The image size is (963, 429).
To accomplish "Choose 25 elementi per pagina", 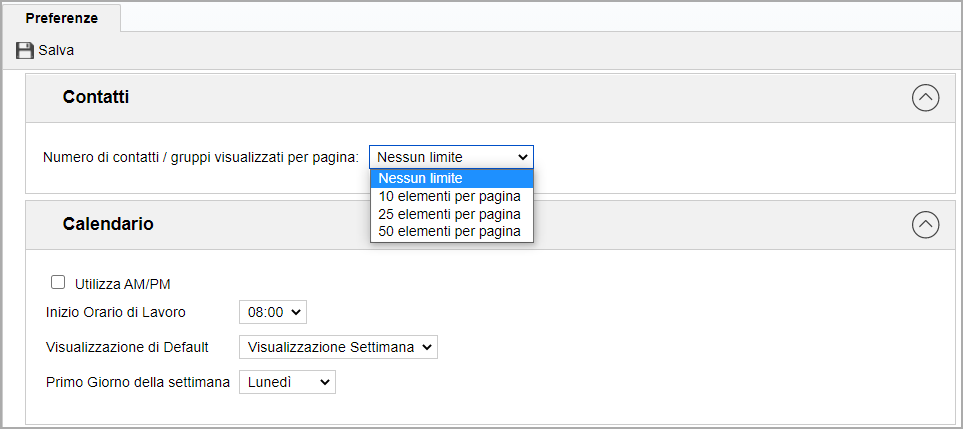I will tap(452, 215).
